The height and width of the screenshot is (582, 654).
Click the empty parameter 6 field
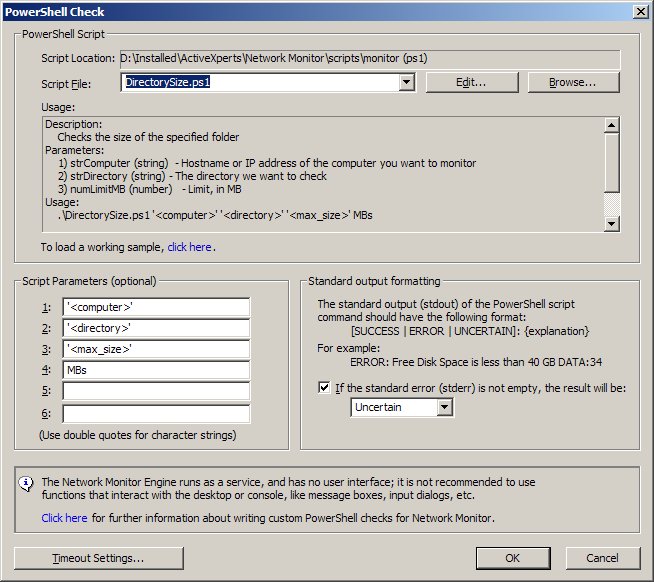coord(156,413)
